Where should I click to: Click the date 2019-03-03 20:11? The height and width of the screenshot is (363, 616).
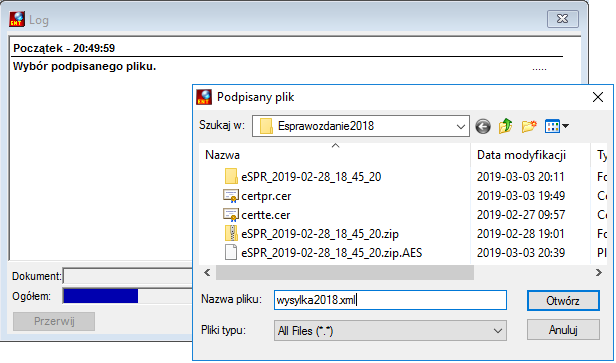coord(521,177)
